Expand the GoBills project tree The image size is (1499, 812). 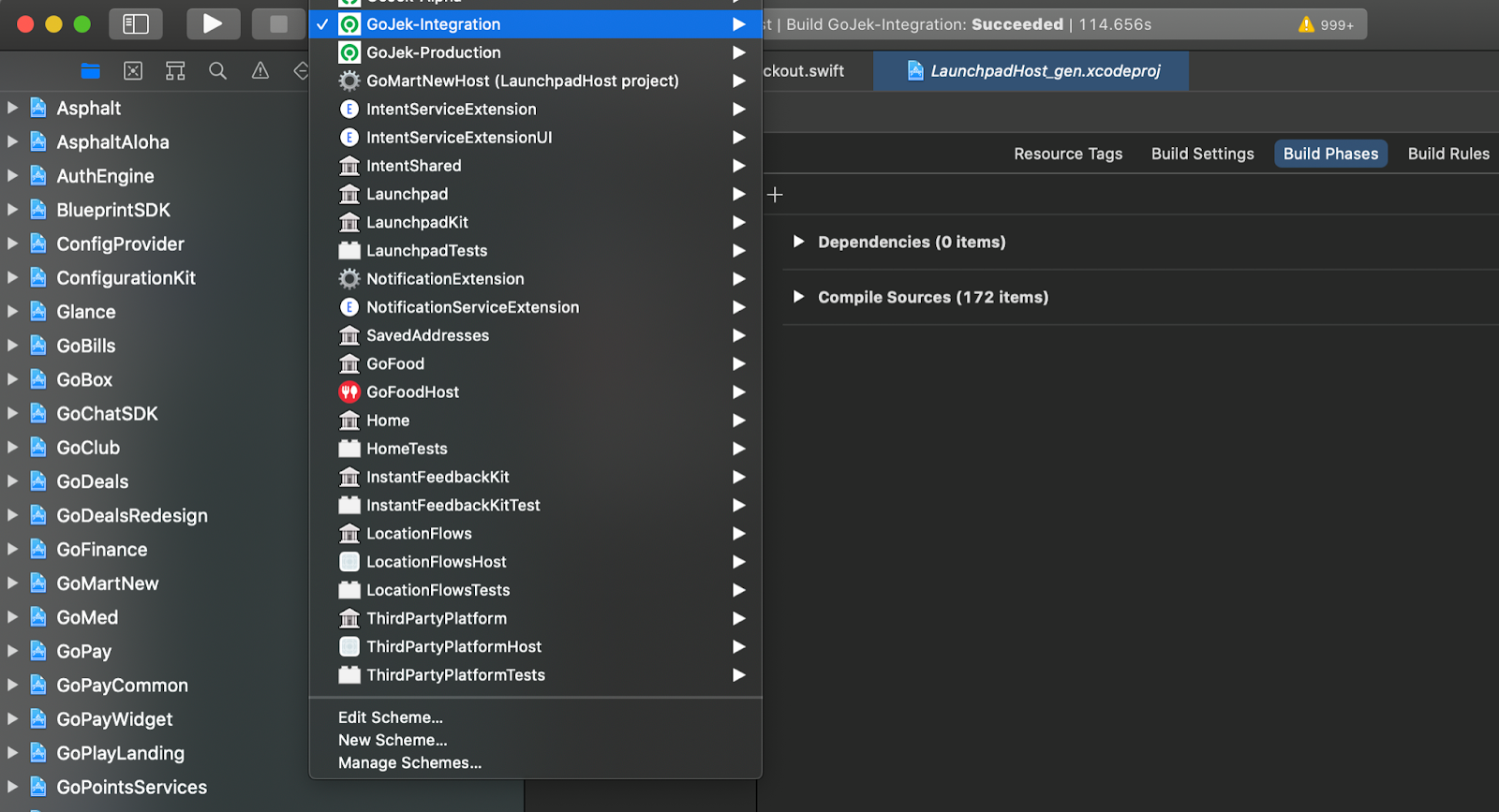(12, 346)
